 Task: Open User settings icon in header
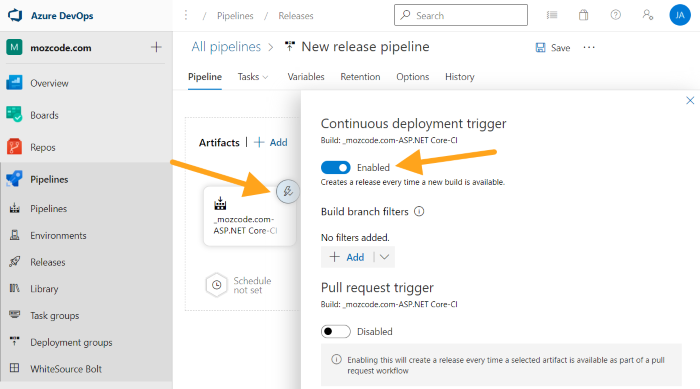point(648,15)
